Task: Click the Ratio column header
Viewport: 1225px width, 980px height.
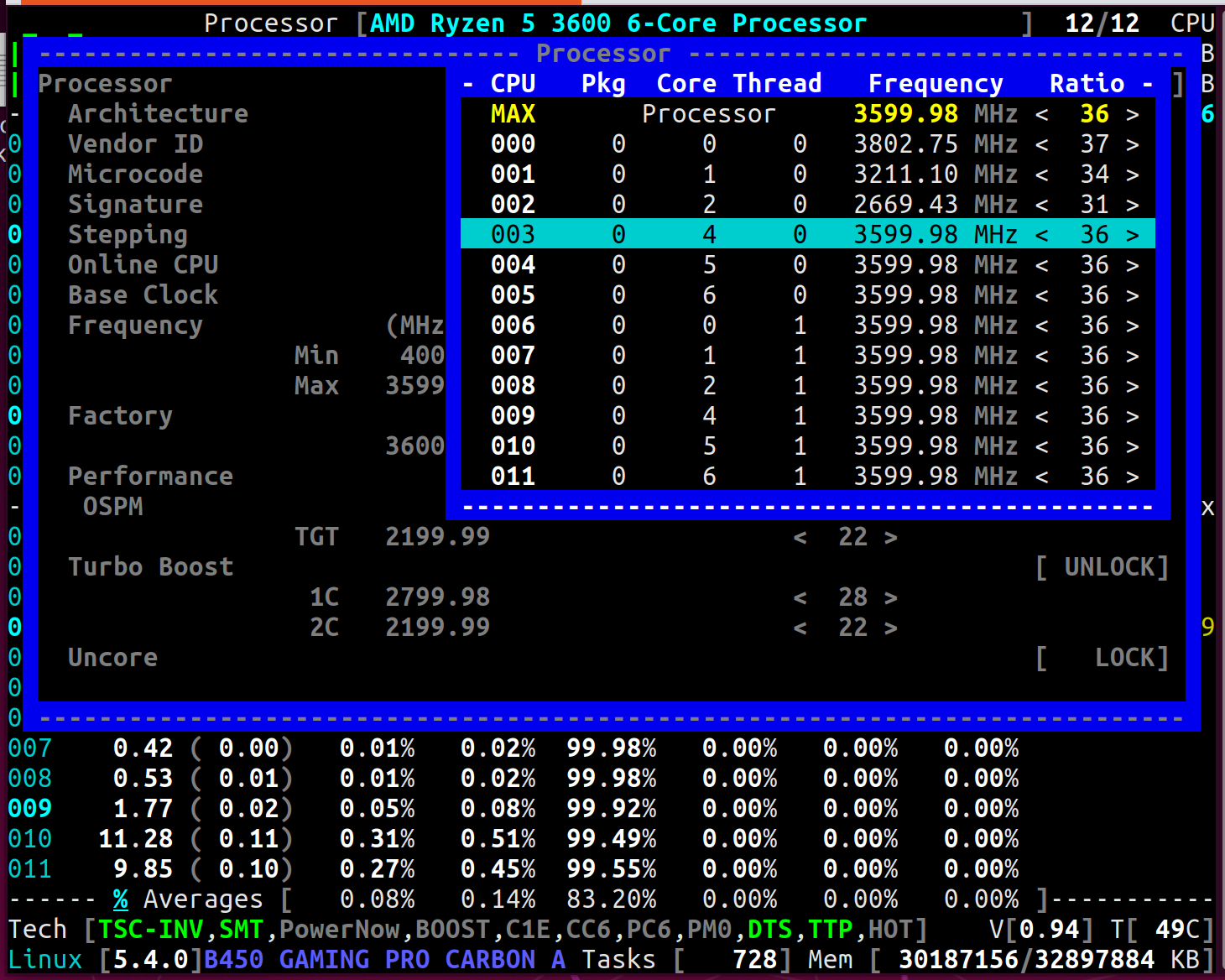Action: tap(1087, 83)
